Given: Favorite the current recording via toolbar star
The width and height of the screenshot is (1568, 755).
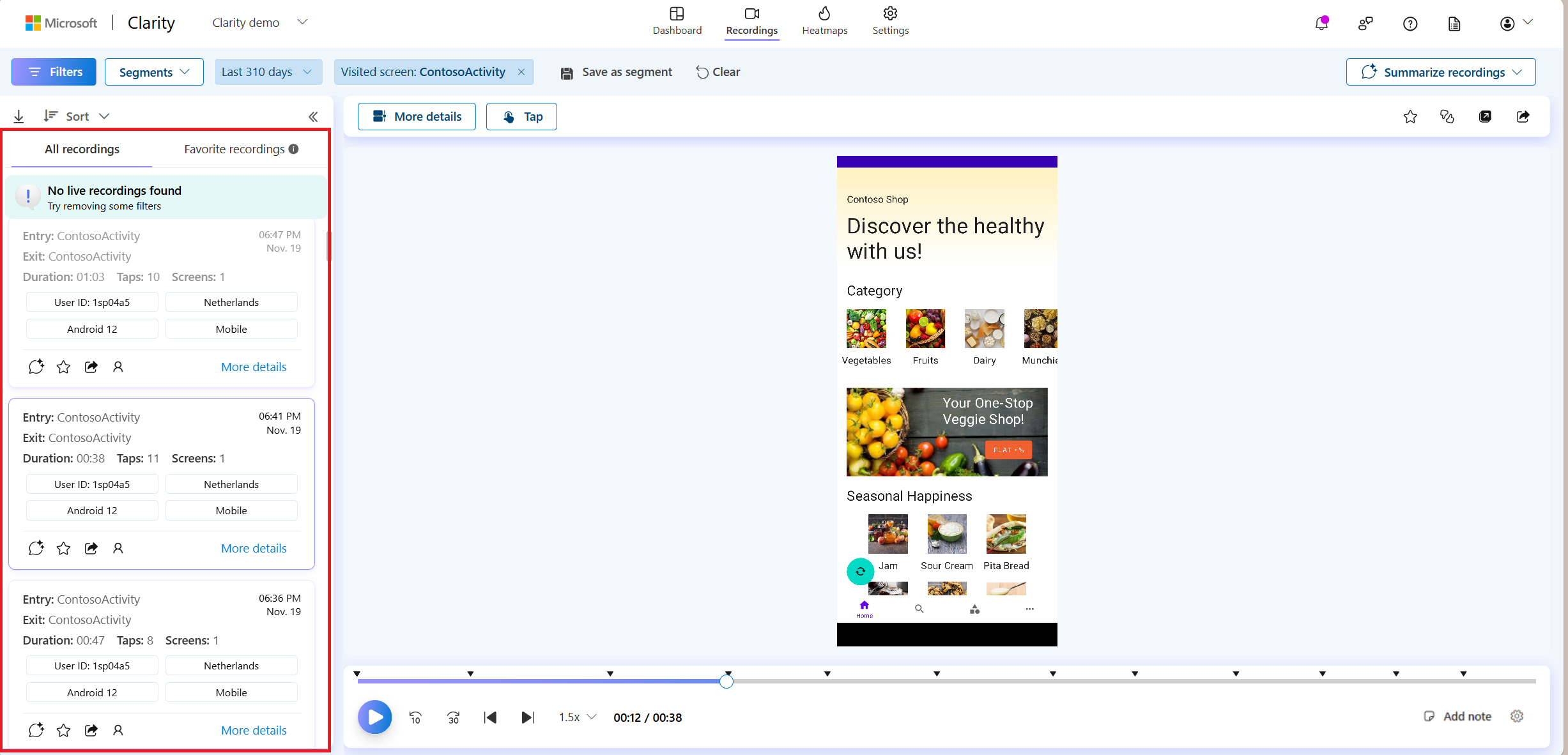Looking at the screenshot, I should pos(1410,116).
